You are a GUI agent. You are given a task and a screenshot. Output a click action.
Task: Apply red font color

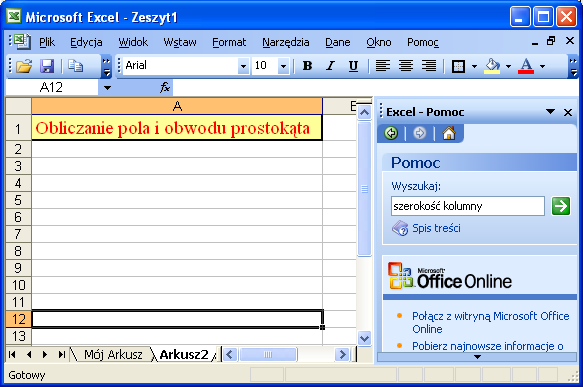click(526, 66)
